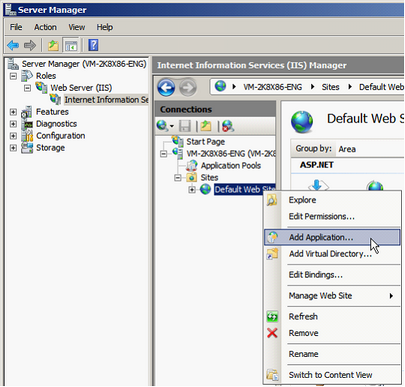Choose Edit Permissions from context menu
The width and height of the screenshot is (405, 387).
[332, 216]
